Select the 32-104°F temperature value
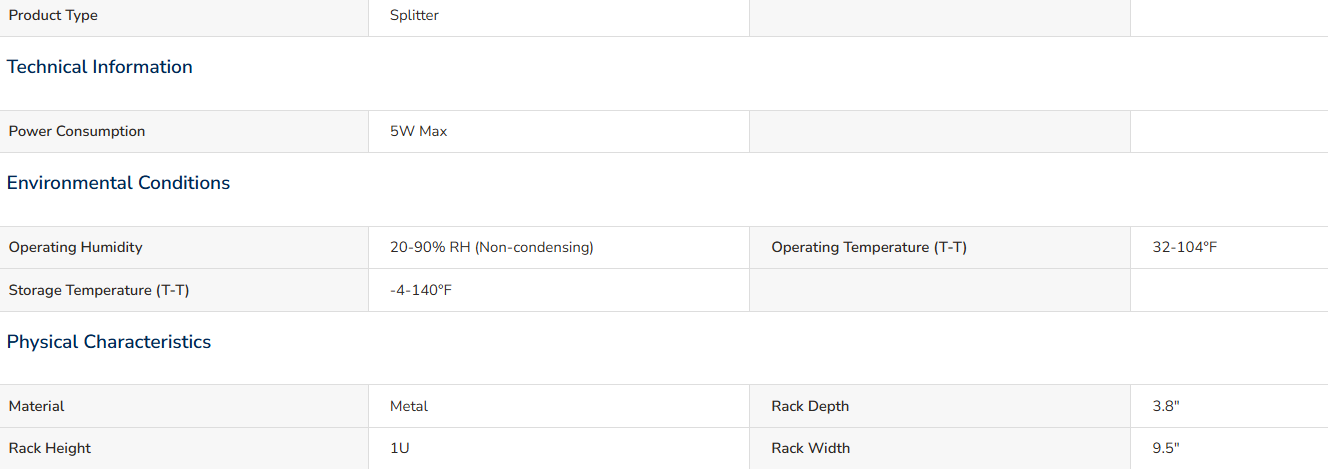Screen dimensions: 1328x469 click(1185, 248)
